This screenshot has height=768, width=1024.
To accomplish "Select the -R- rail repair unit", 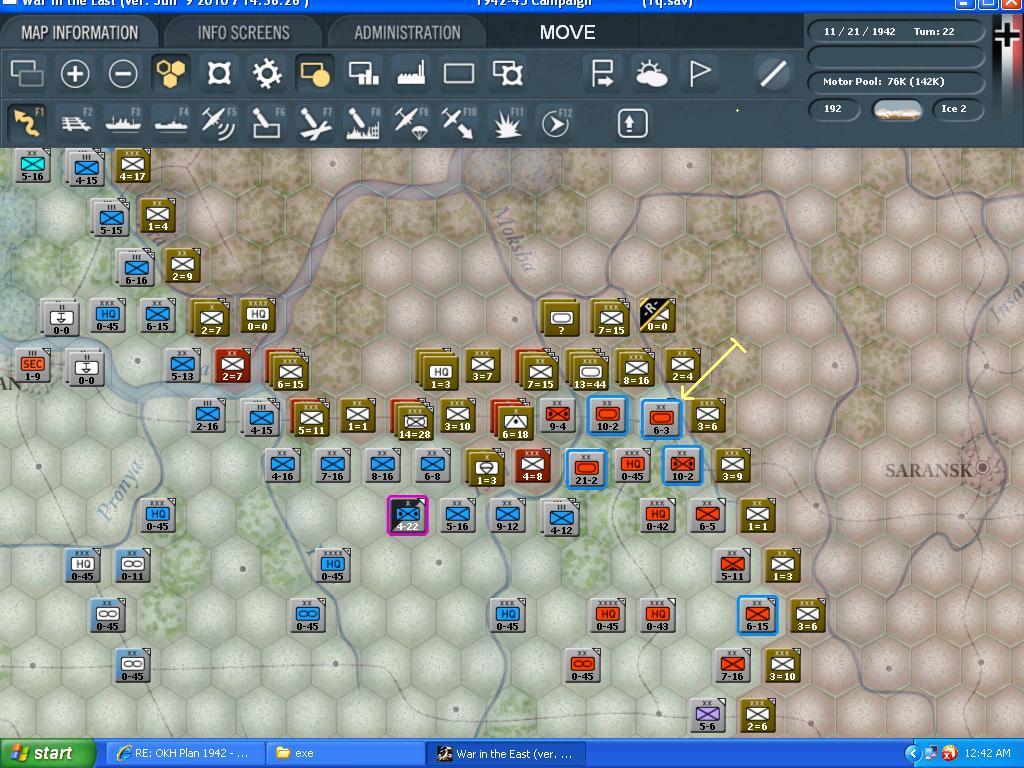I will (x=657, y=316).
